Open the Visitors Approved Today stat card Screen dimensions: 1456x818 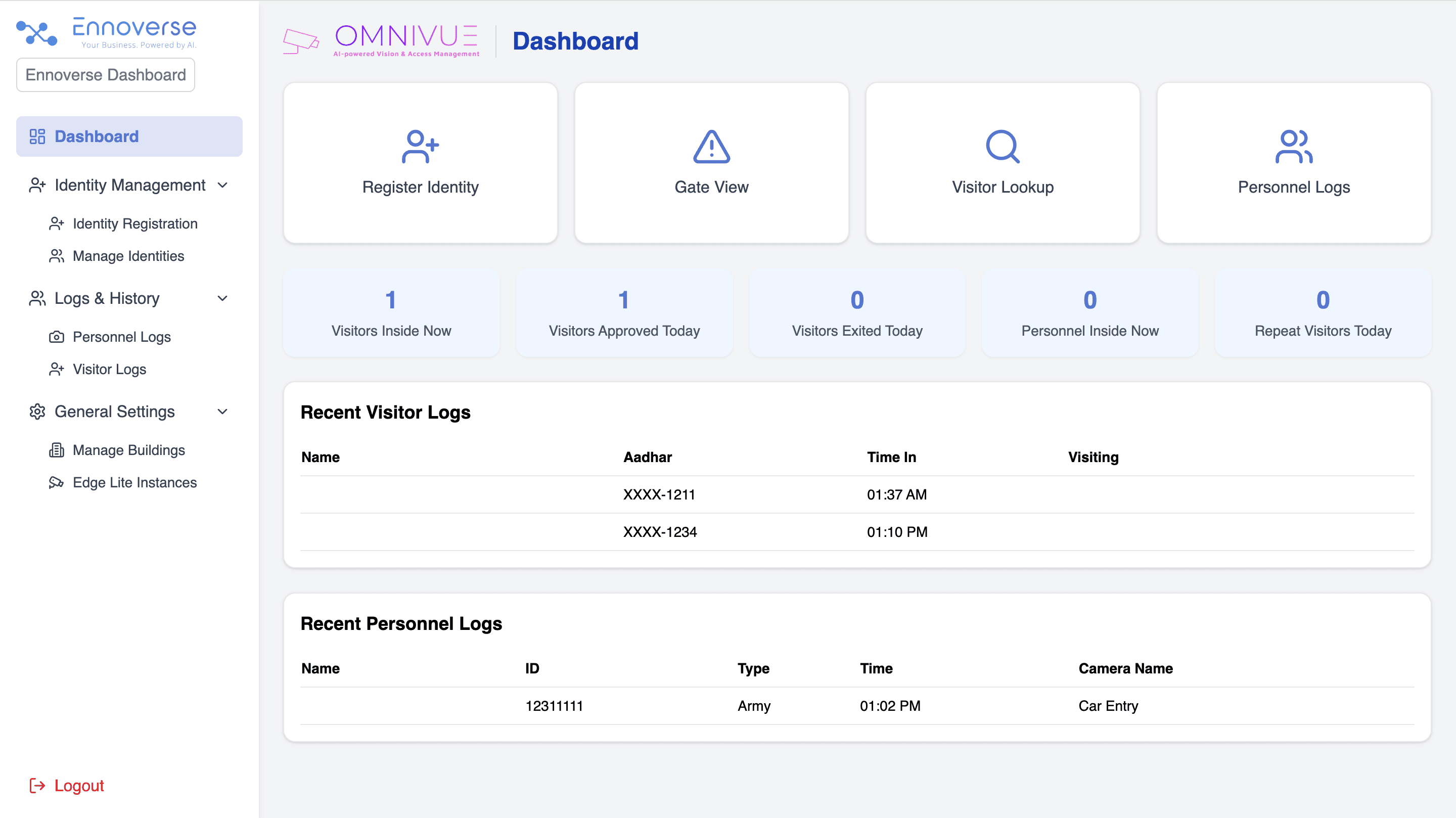[623, 312]
